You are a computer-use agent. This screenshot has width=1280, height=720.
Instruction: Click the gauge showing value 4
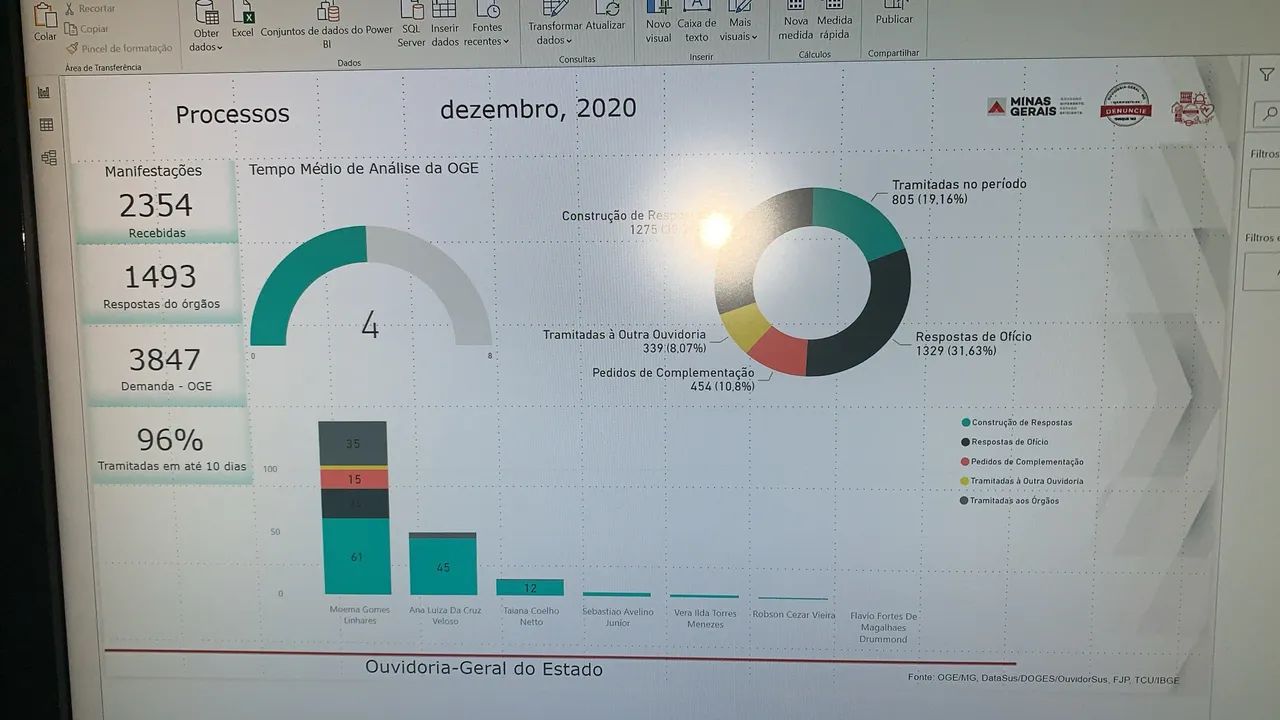tap(370, 287)
